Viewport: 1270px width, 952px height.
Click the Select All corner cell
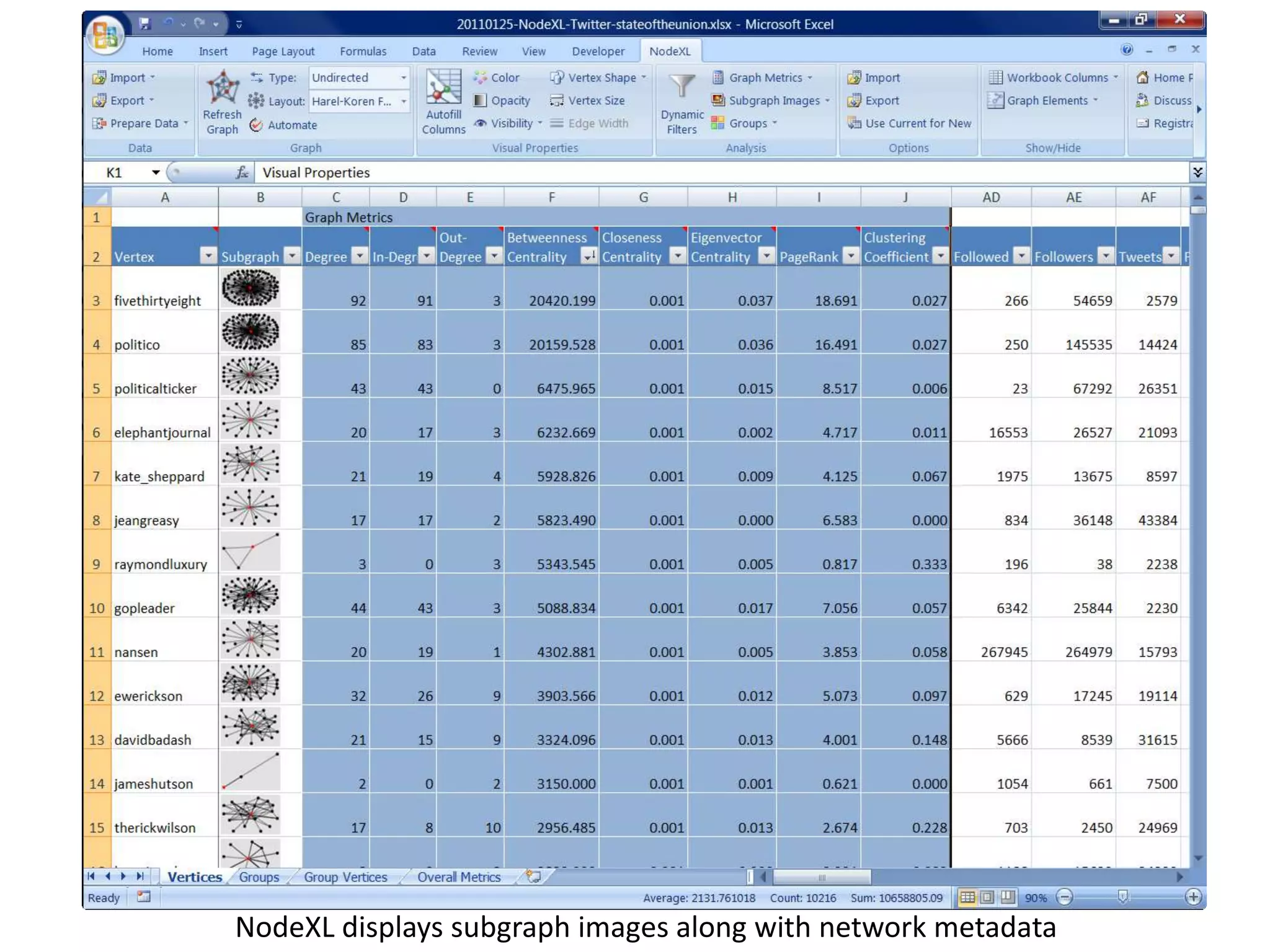97,197
